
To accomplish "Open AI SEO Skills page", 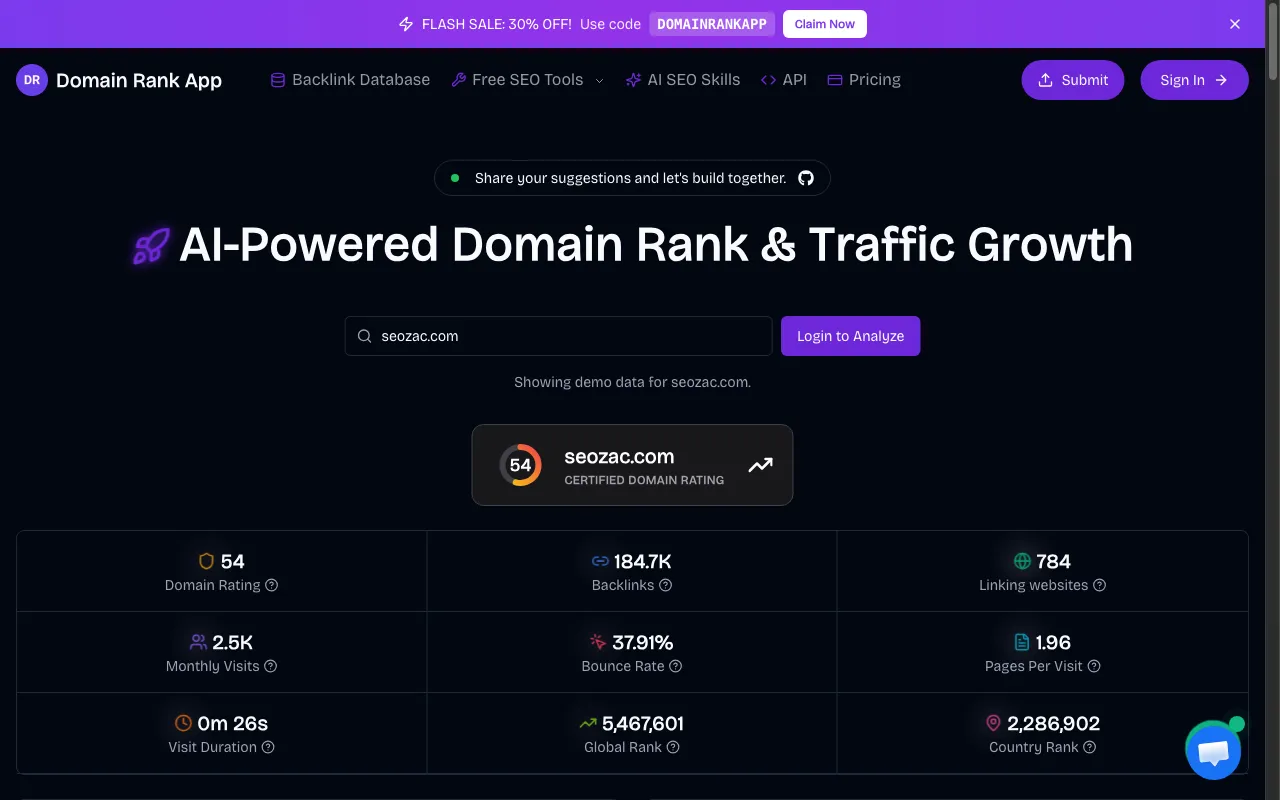I will [683, 80].
